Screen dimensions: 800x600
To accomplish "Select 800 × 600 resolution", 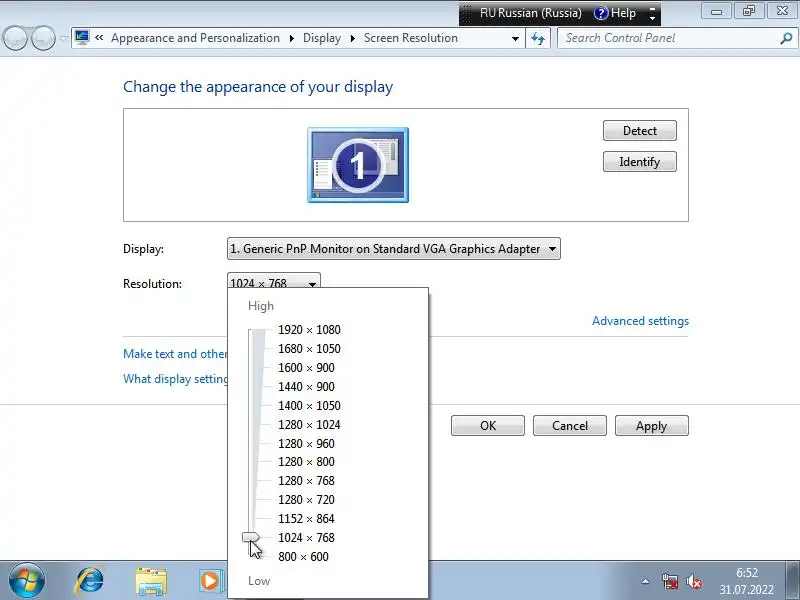I will pyautogui.click(x=303, y=557).
